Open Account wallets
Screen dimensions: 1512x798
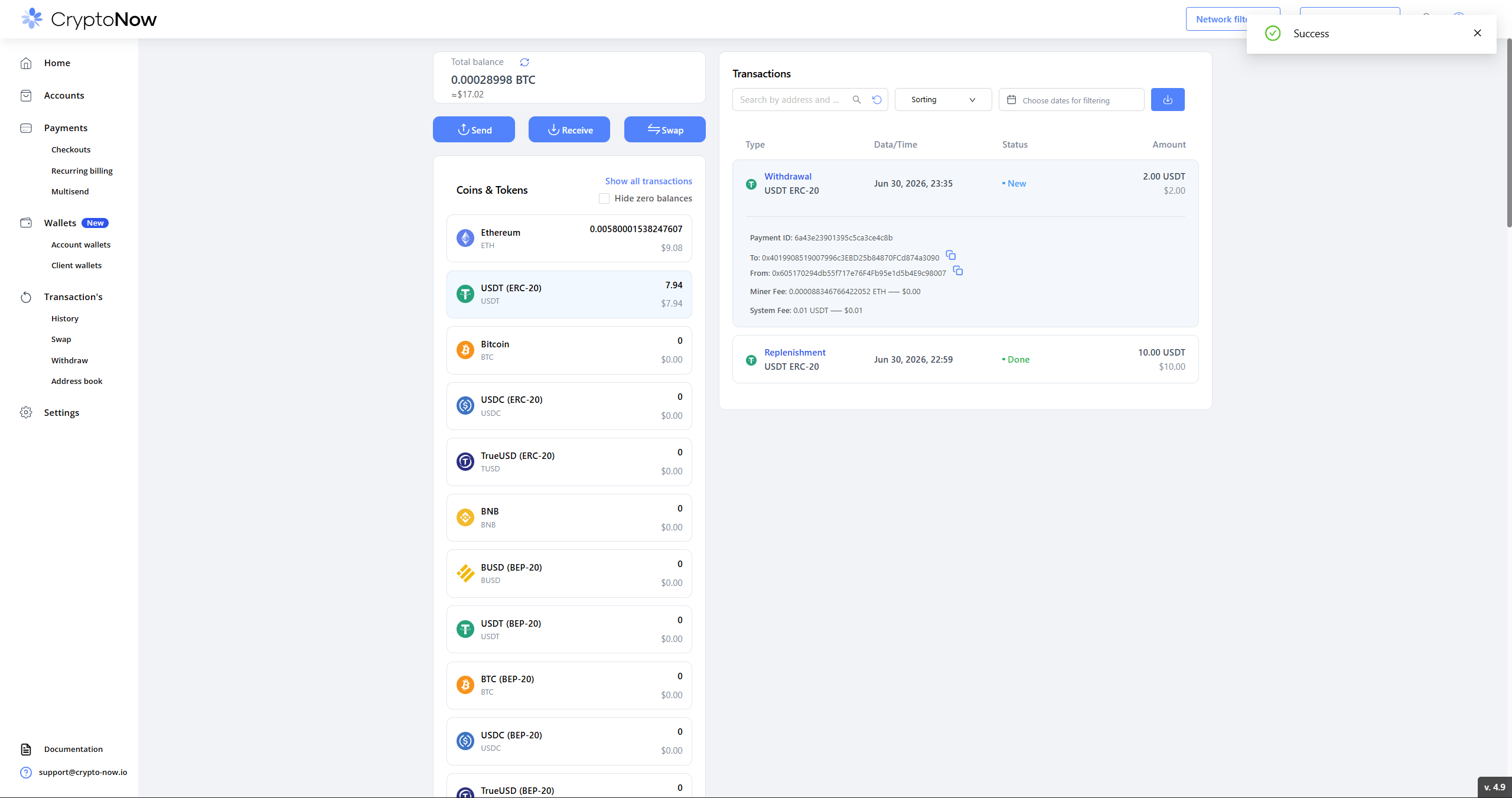pyautogui.click(x=81, y=245)
